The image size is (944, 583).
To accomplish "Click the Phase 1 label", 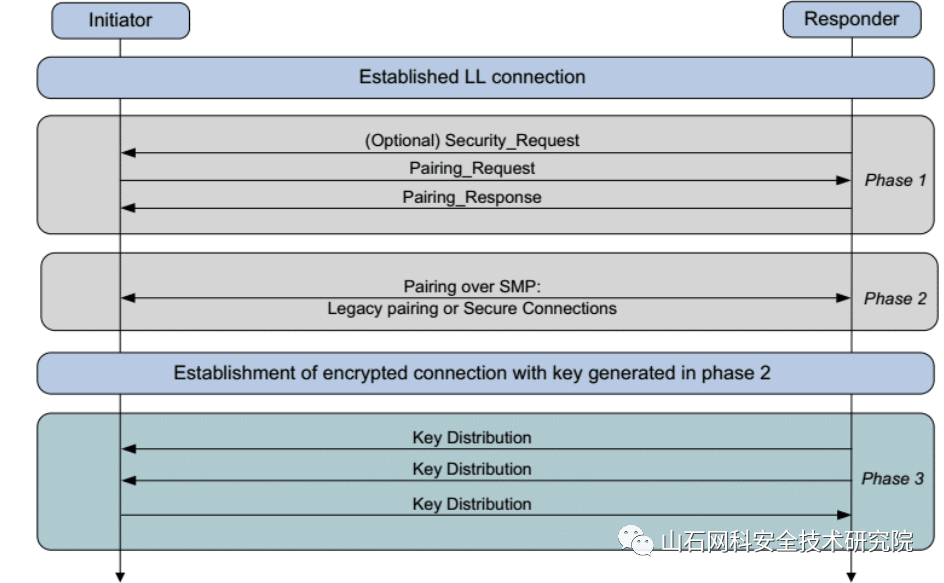I will coord(895,180).
